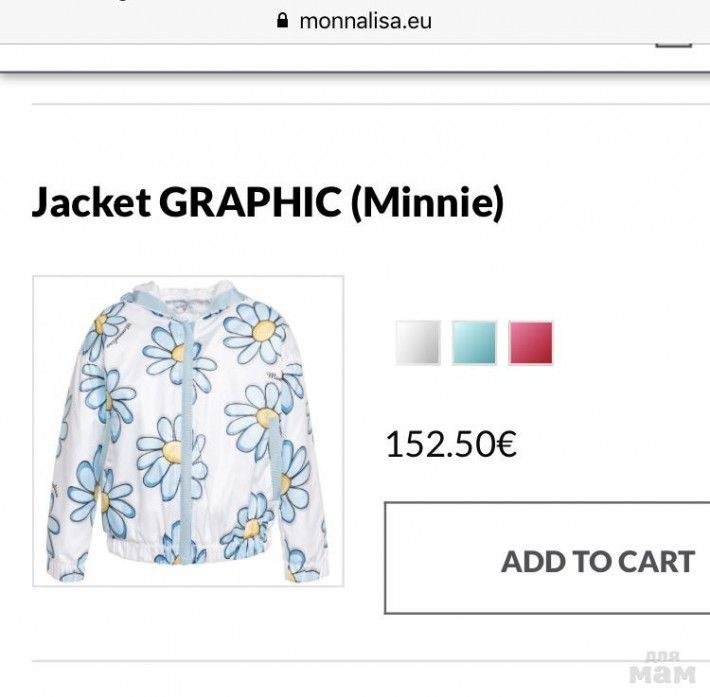Enlarge the blue daisy jacket photo
Image resolution: width=710 pixels, height=697 pixels.
[188, 430]
